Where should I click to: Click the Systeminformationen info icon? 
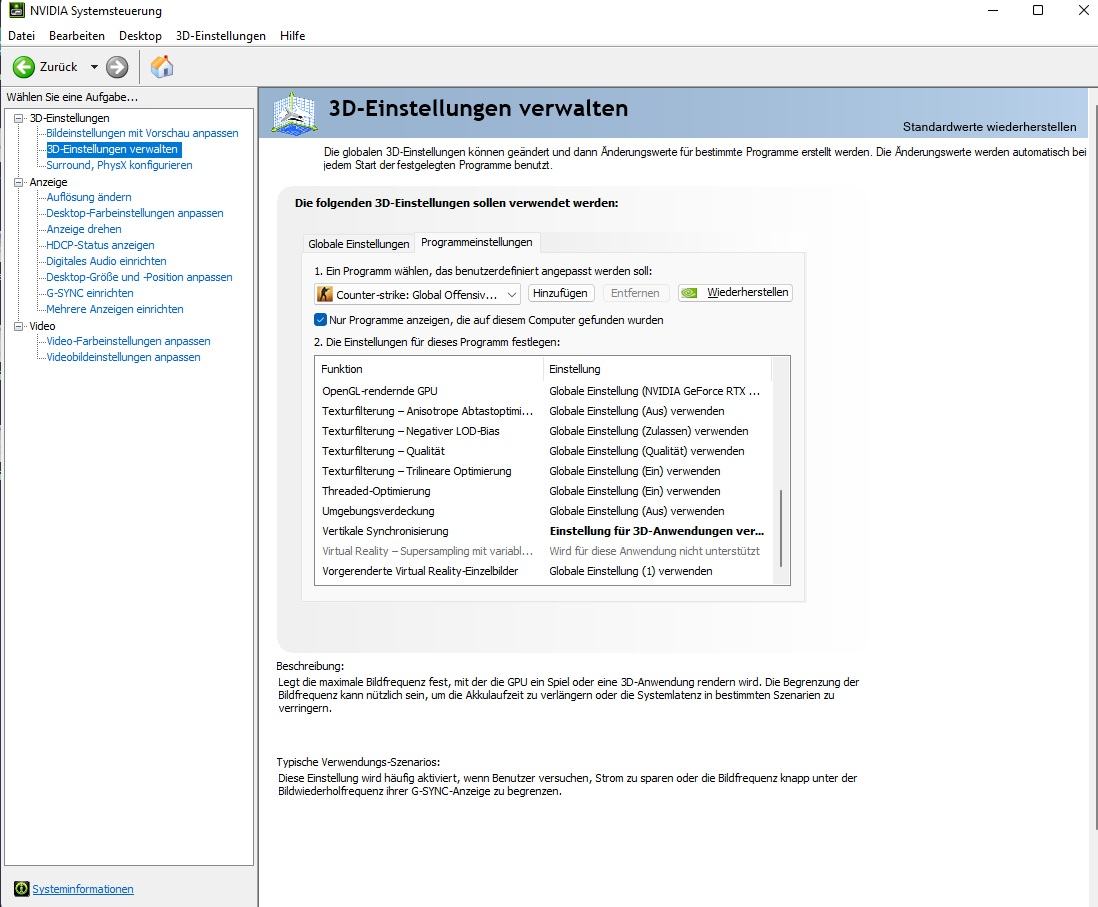pos(22,889)
